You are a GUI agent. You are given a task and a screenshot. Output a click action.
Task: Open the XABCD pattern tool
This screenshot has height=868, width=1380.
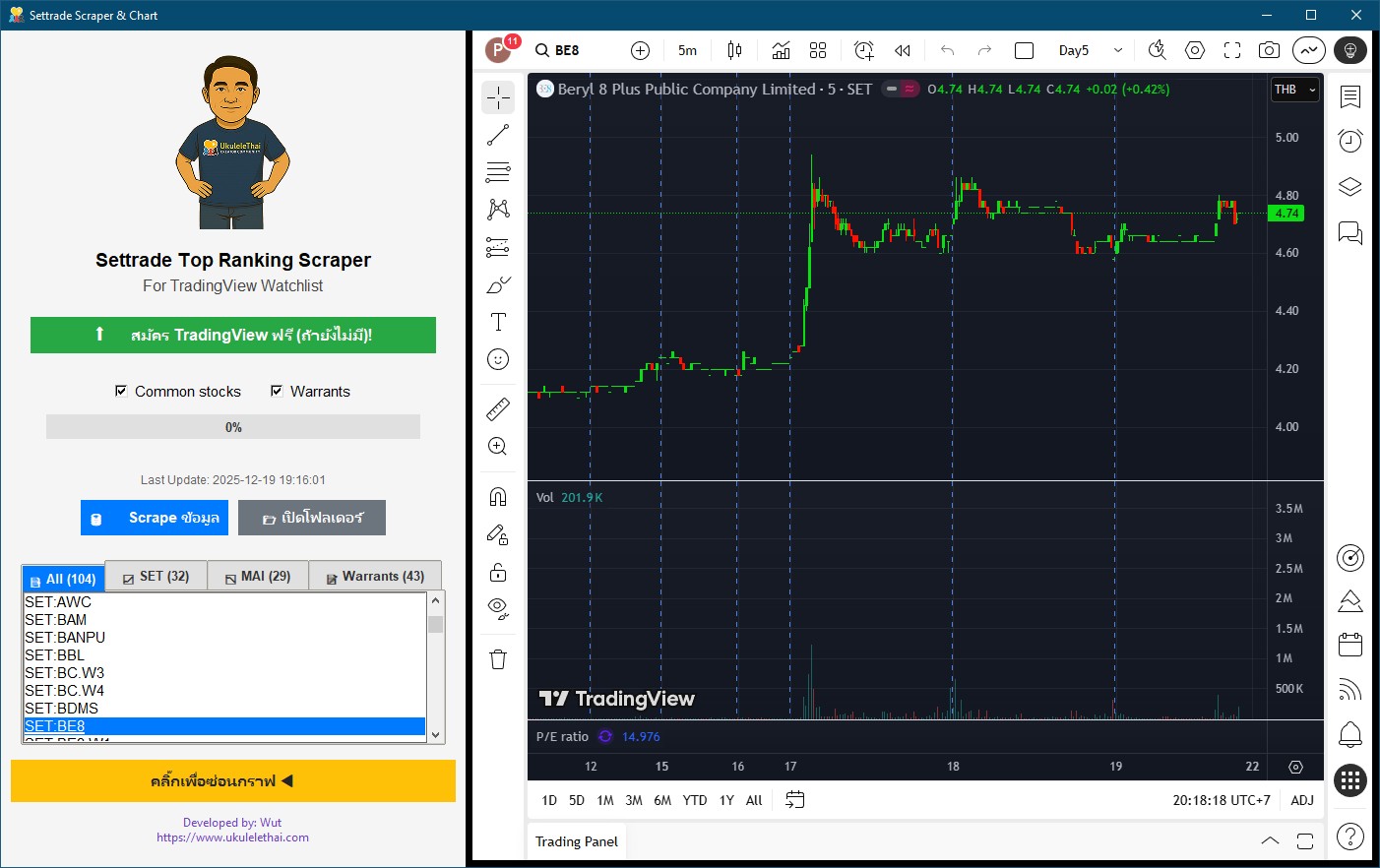click(x=497, y=209)
